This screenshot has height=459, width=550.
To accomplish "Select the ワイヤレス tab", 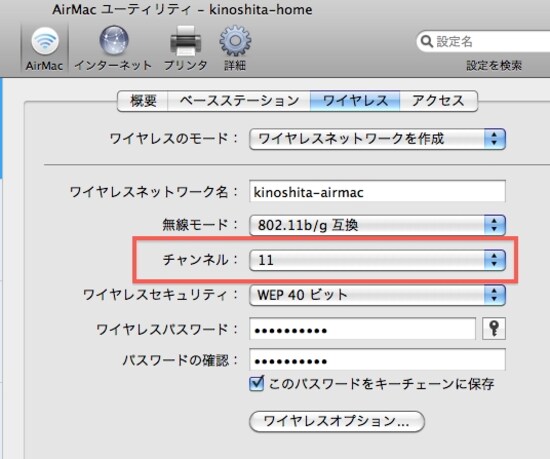I will coord(355,101).
